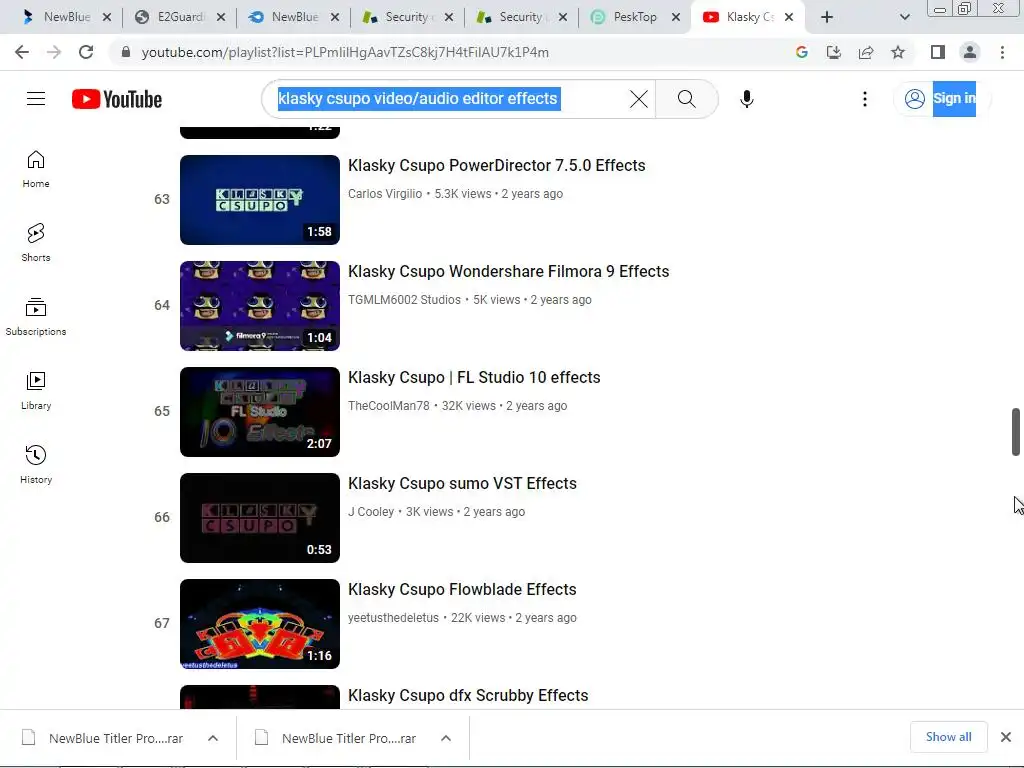The width and height of the screenshot is (1024, 768).
Task: Click the sumo VST thumbnail 0:53
Action: coord(260,518)
